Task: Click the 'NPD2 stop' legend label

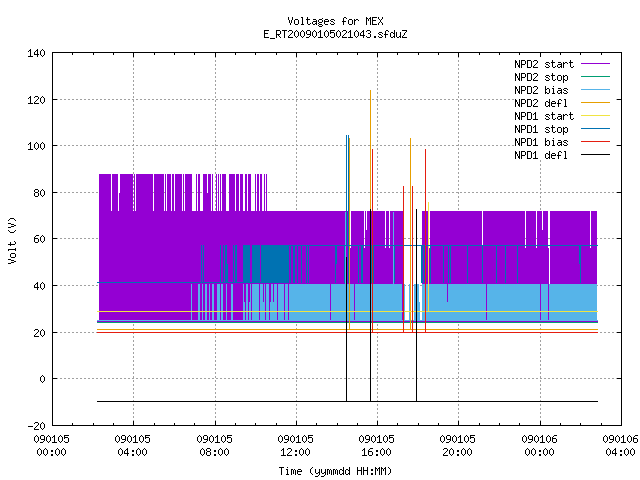Action: (x=541, y=77)
